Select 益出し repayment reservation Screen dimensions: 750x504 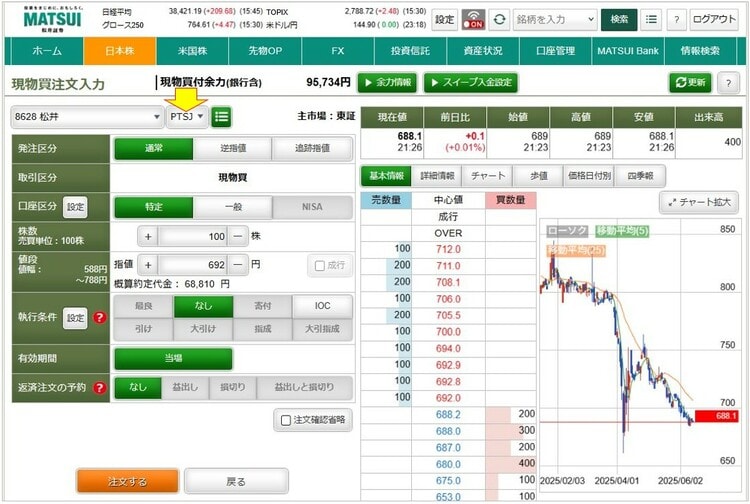185,387
